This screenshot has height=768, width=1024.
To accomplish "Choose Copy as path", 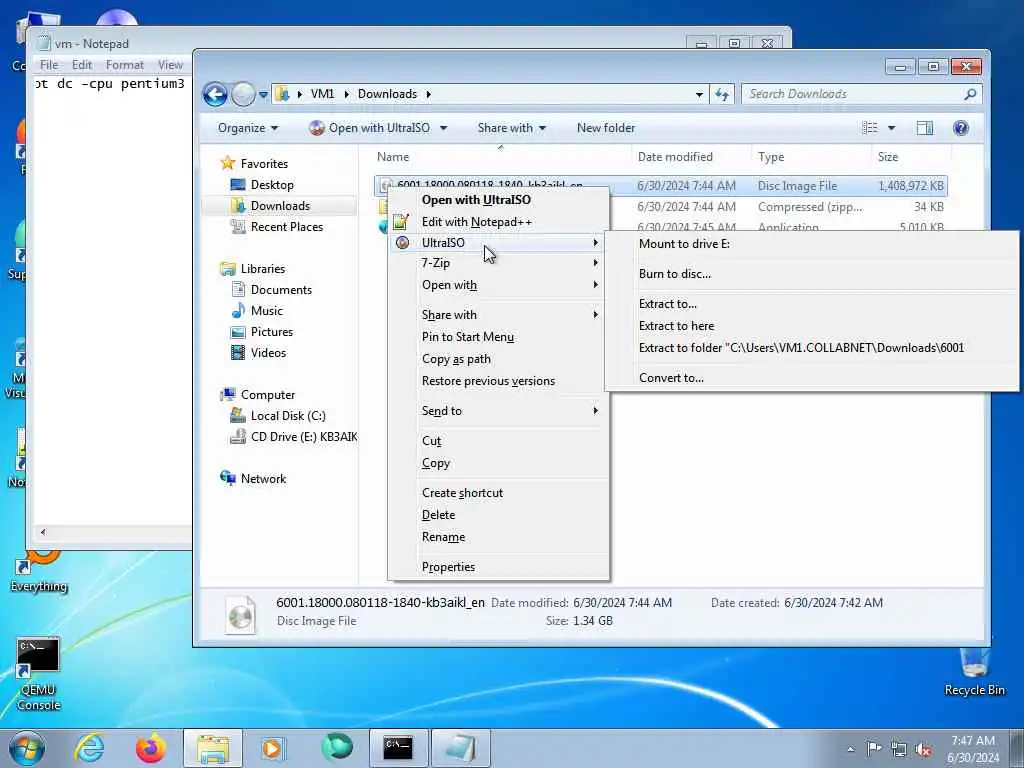I will pos(498,359).
